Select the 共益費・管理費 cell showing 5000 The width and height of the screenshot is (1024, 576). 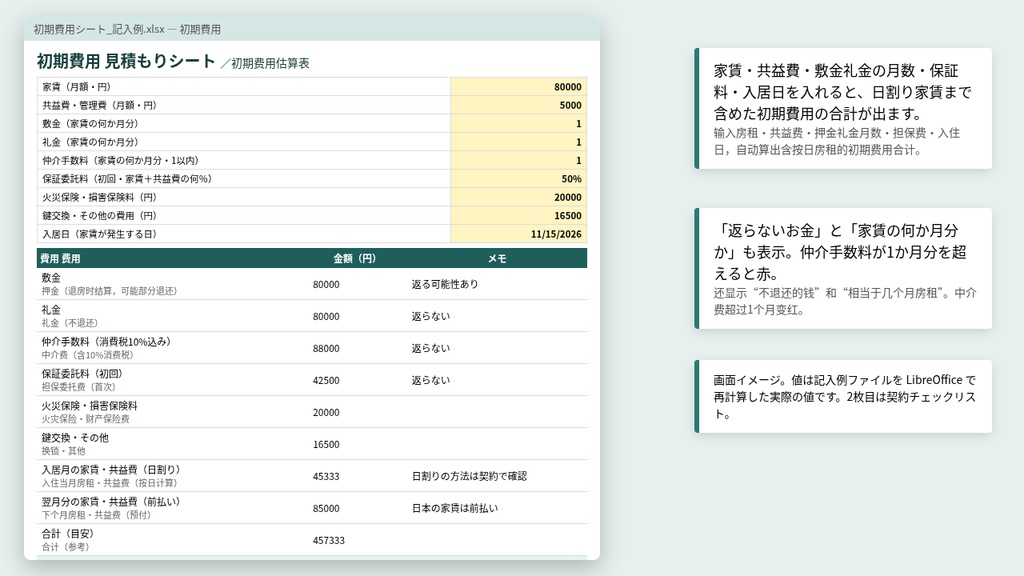tap(519, 105)
